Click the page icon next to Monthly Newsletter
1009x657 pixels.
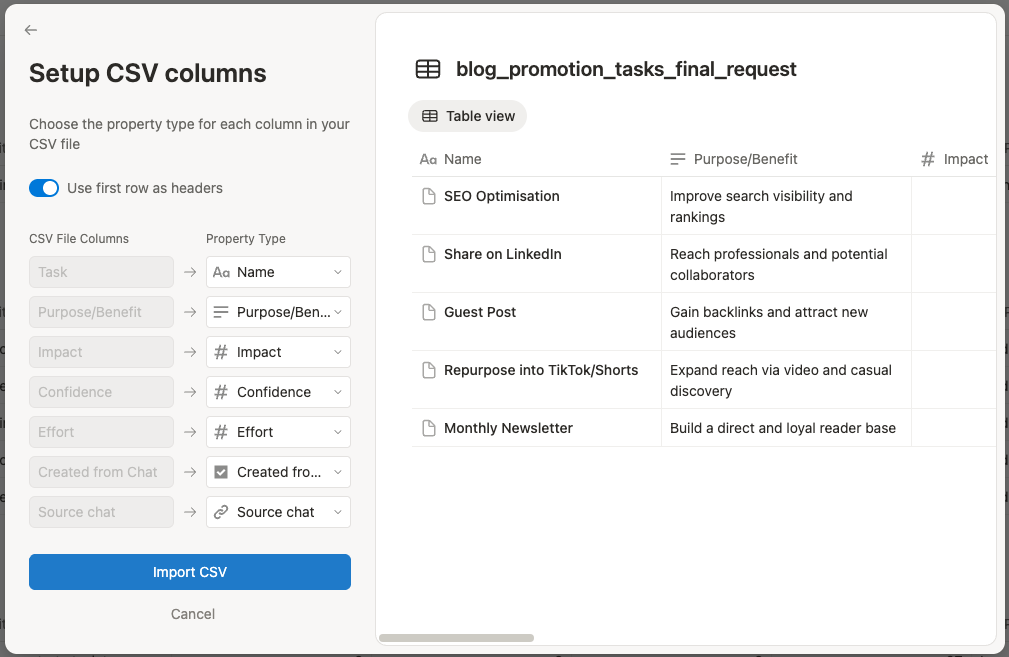click(x=427, y=428)
